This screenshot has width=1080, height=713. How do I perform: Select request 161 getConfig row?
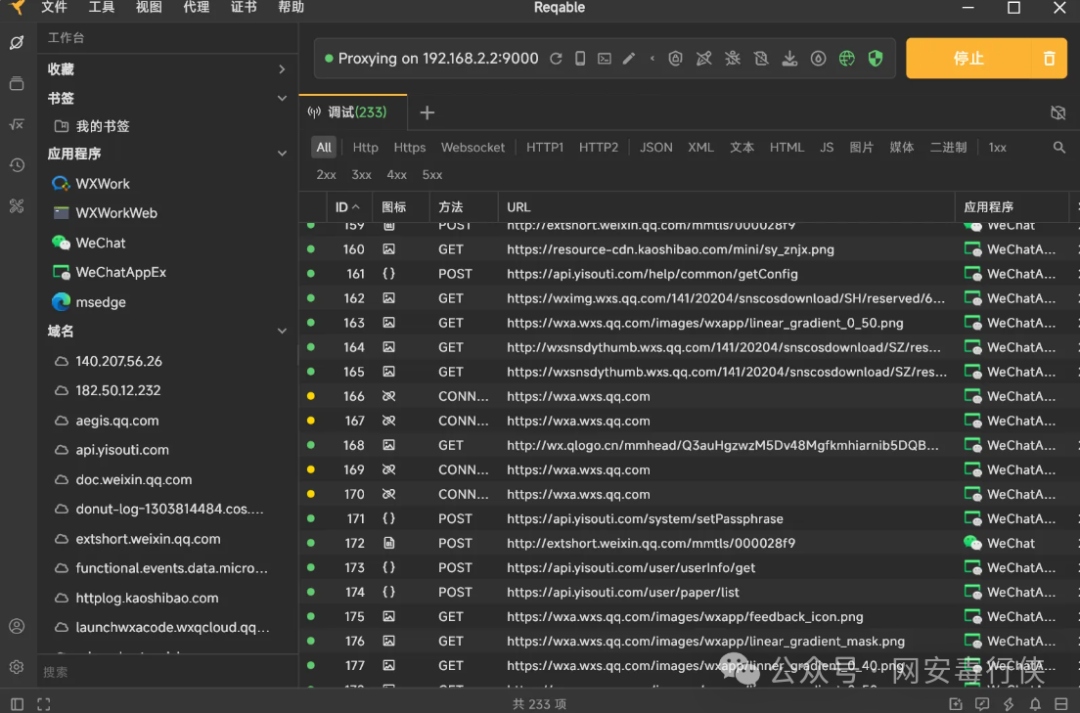tap(689, 274)
